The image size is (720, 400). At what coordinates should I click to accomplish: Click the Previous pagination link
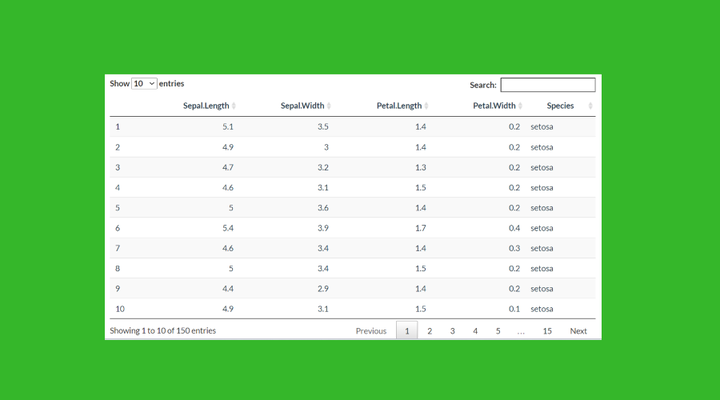[x=371, y=331]
